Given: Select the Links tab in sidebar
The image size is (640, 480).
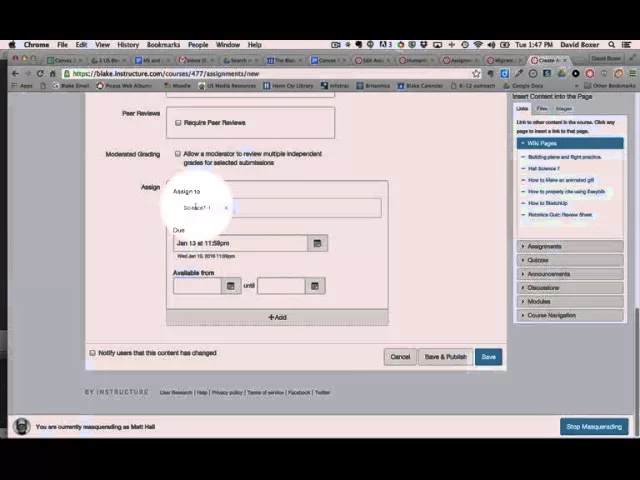Looking at the screenshot, I should click(522, 109).
